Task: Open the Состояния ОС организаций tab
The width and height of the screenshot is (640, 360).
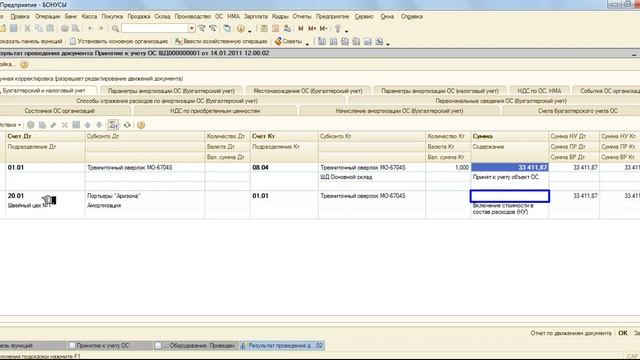Action: (60, 111)
